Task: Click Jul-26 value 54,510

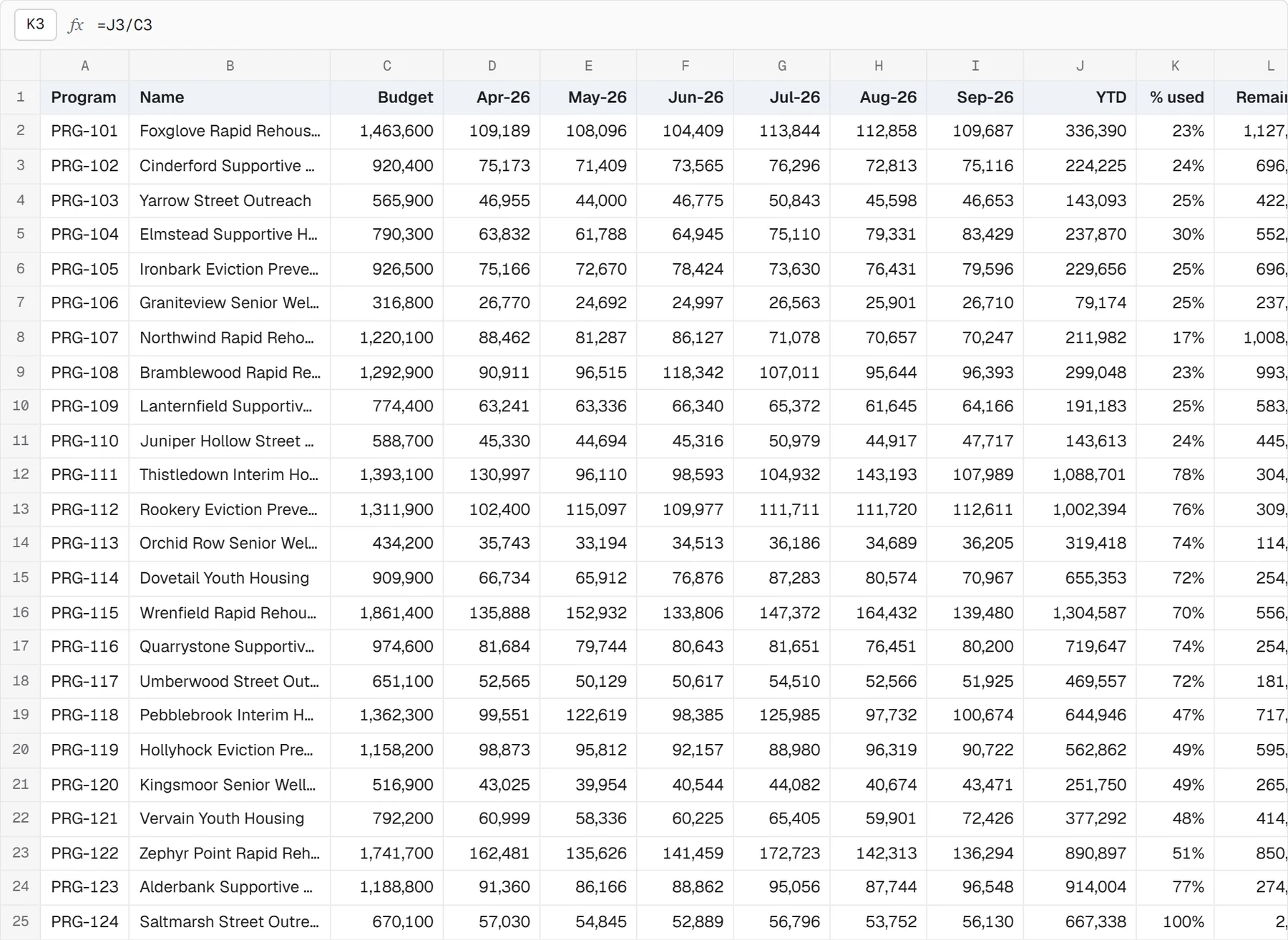Action: pos(782,681)
